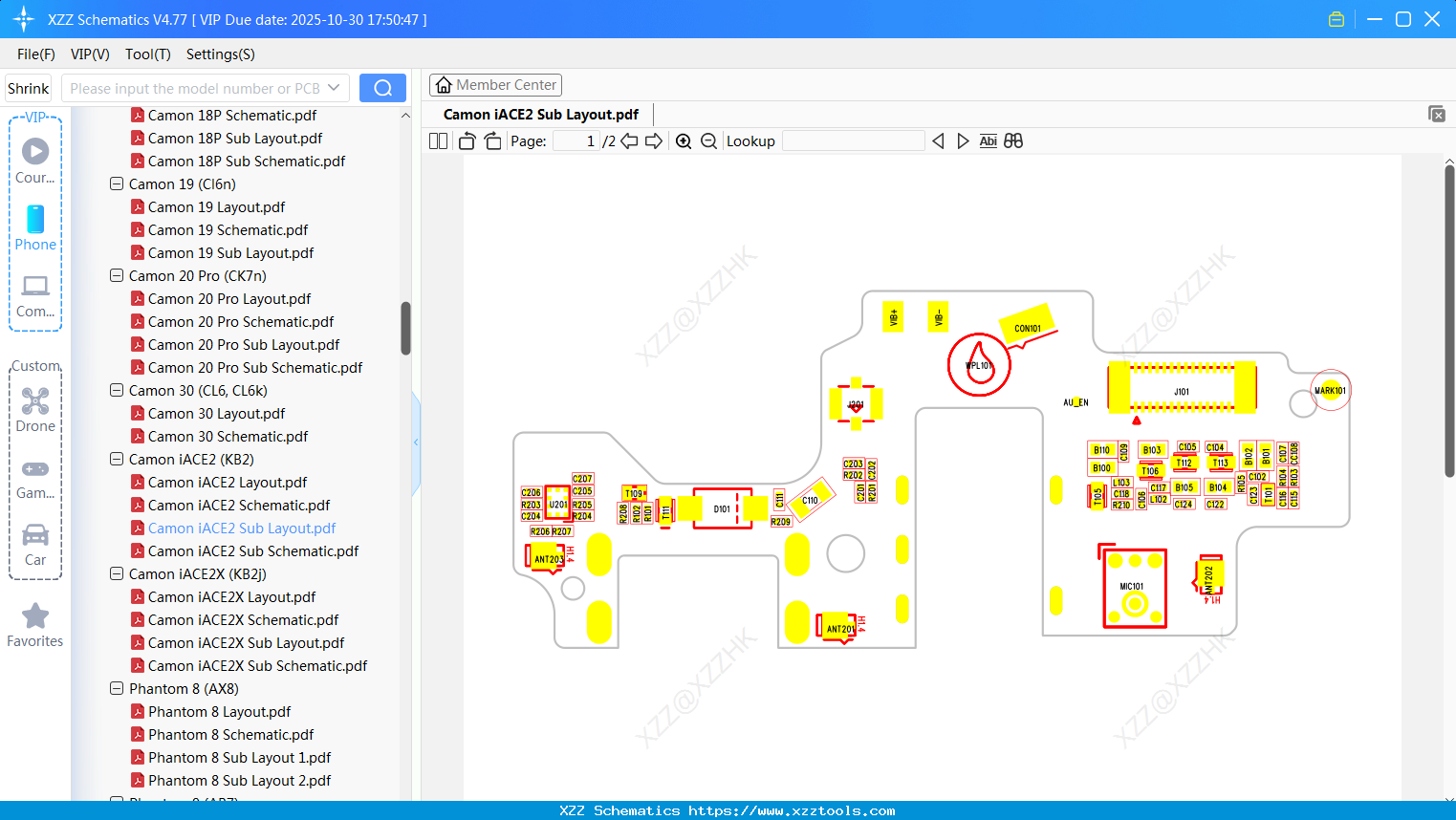
Task: Open the Favorites star
Action: tap(35, 625)
